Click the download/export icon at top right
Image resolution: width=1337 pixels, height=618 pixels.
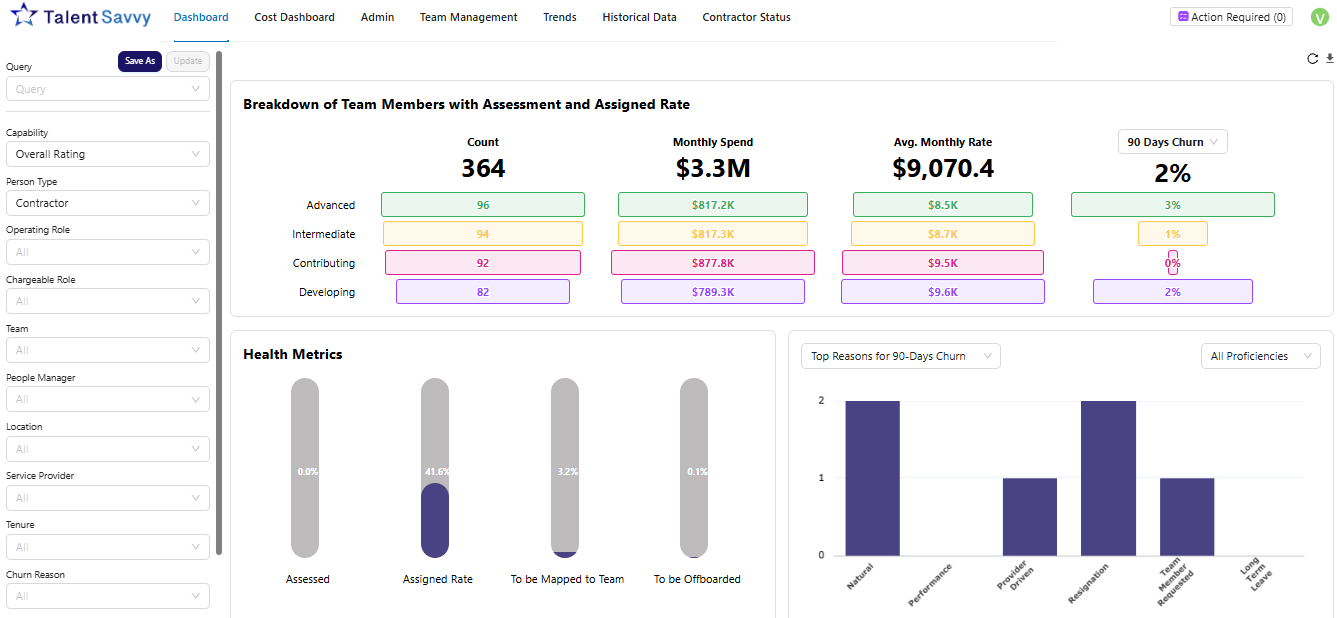coord(1330,59)
